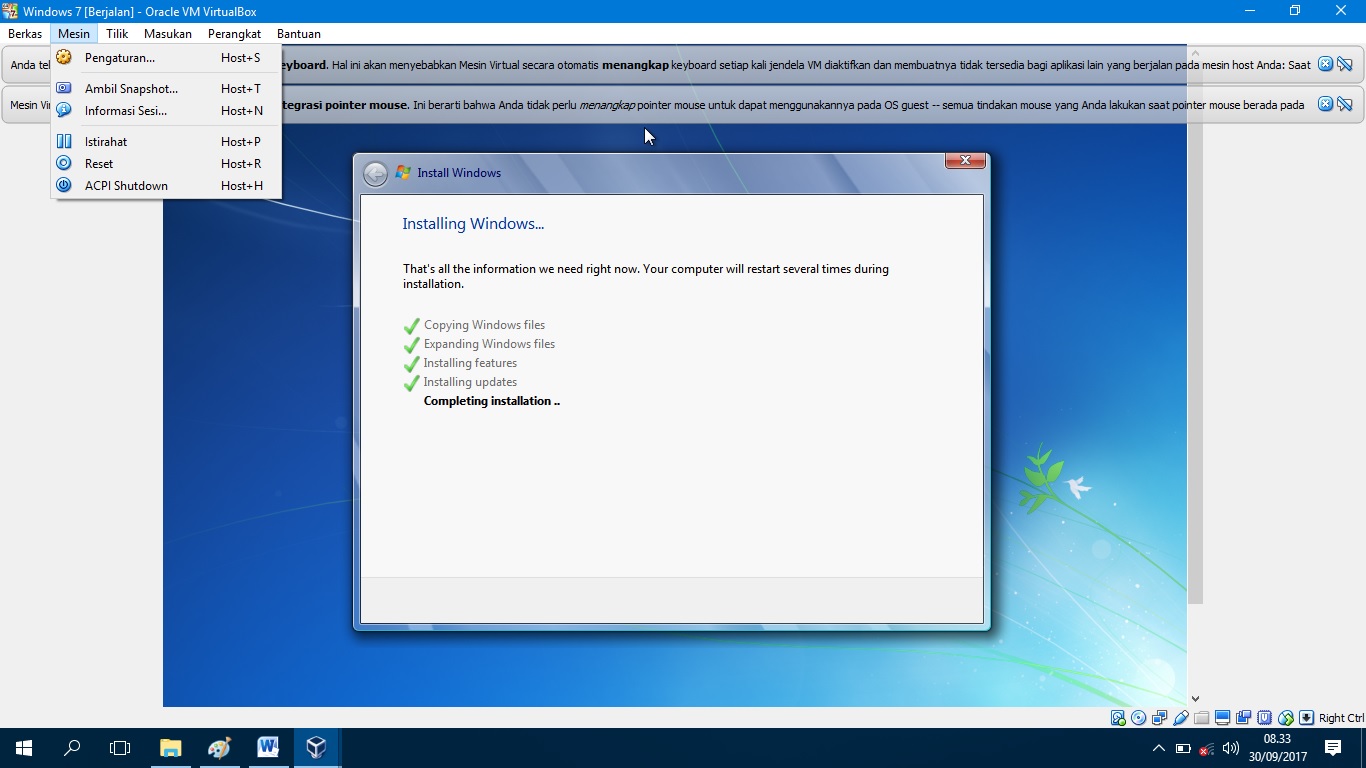Click the Copying Windows files step

click(484, 325)
